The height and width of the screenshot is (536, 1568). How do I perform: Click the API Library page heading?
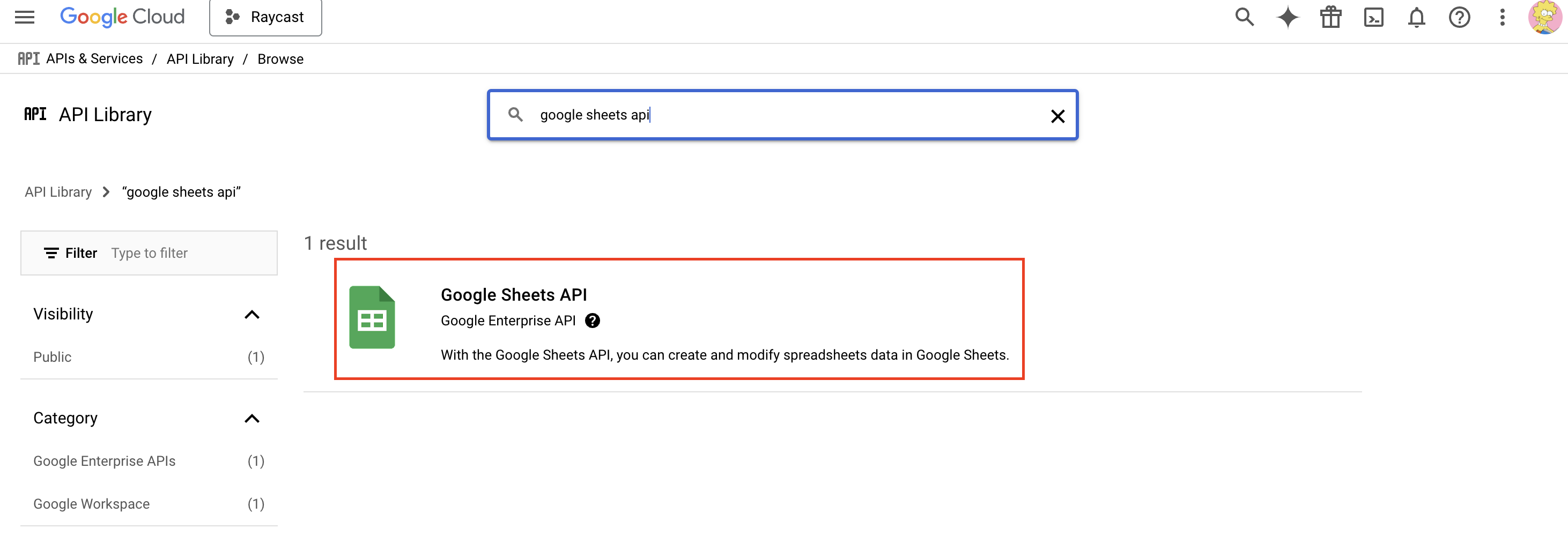pyautogui.click(x=105, y=114)
